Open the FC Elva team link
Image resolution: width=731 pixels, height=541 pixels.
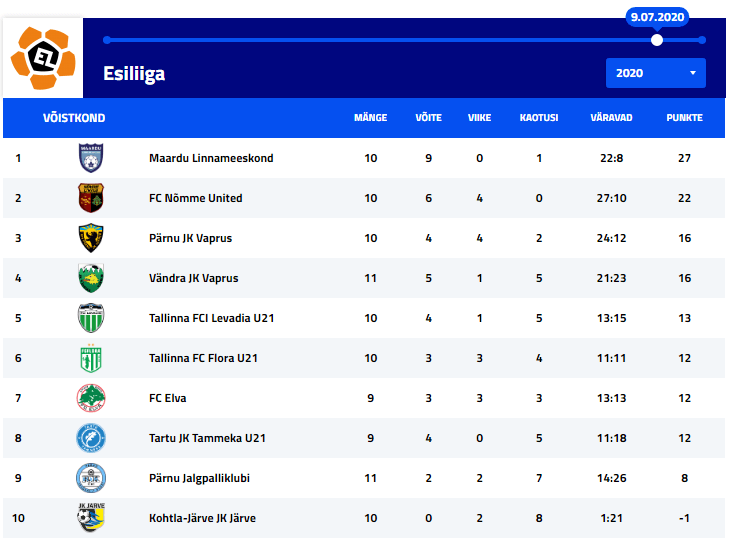[x=167, y=398]
